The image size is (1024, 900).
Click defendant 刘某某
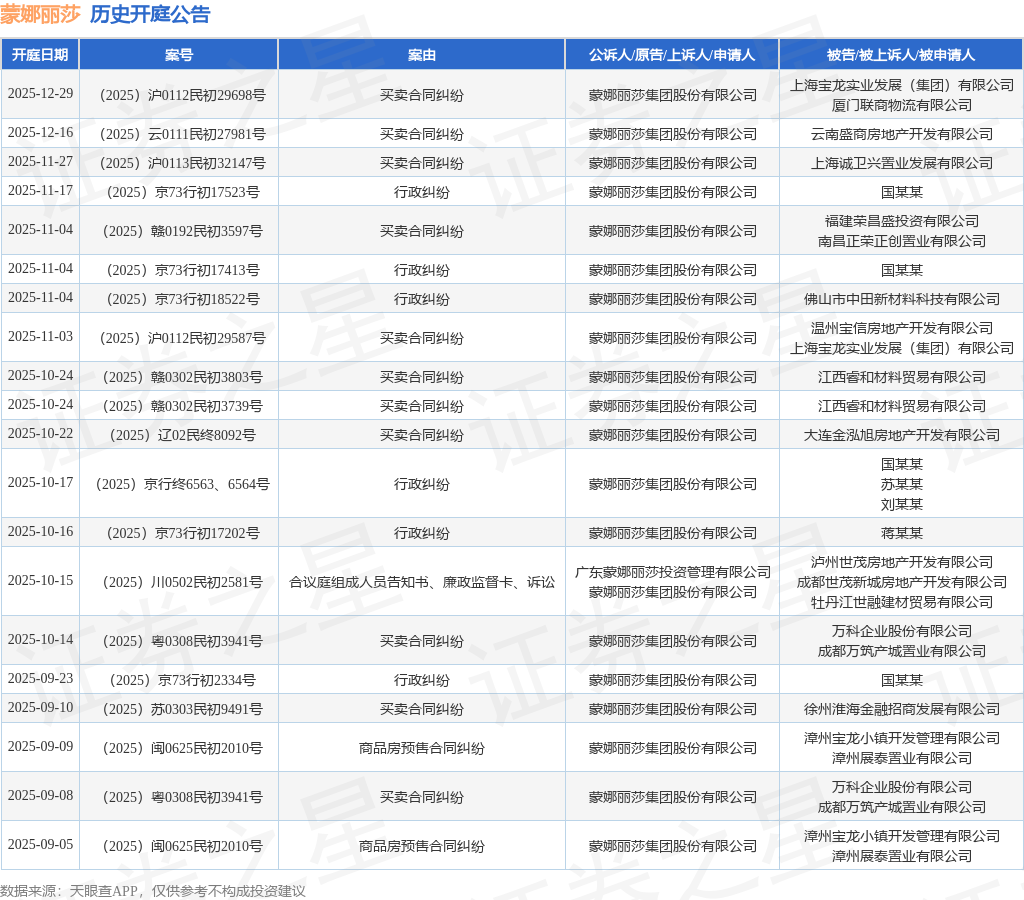[901, 504]
